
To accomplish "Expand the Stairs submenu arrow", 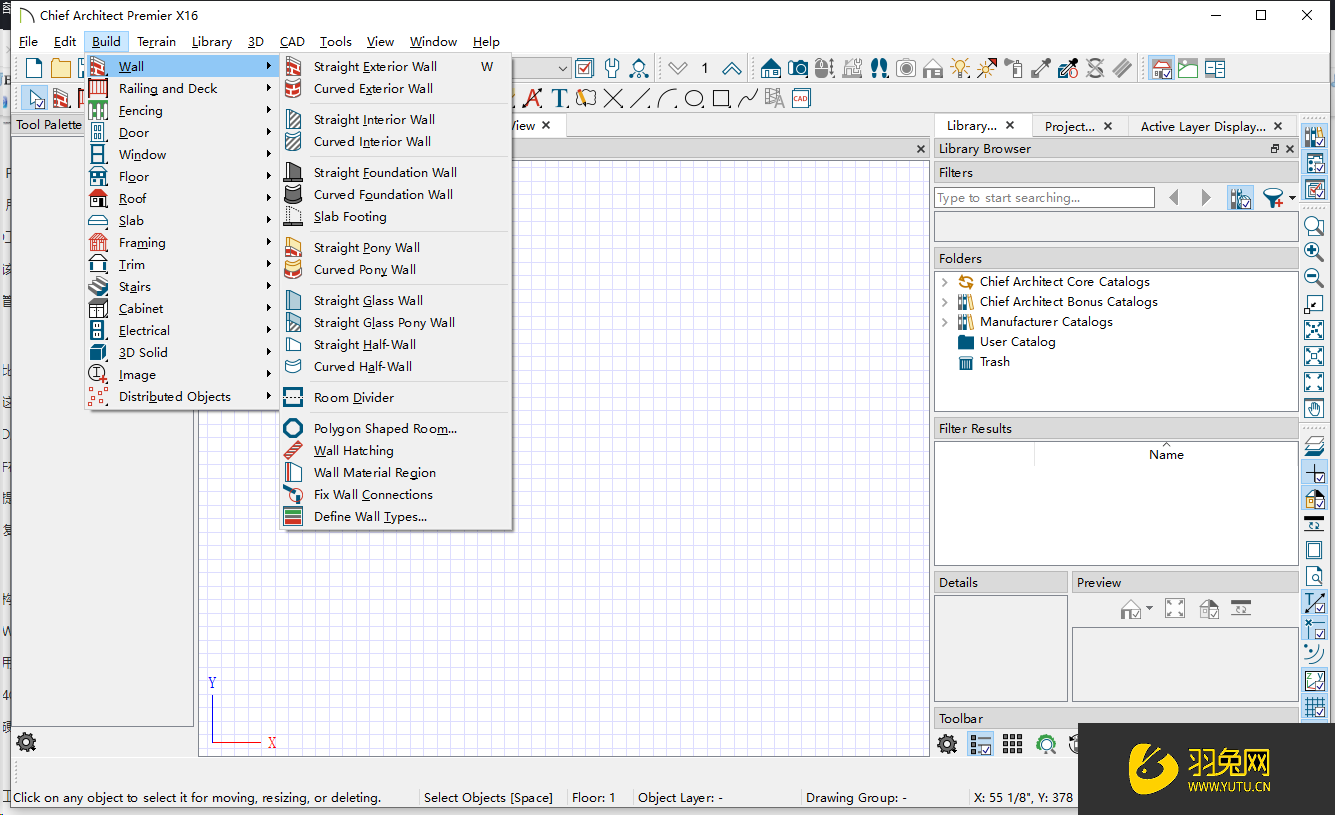I will point(269,287).
